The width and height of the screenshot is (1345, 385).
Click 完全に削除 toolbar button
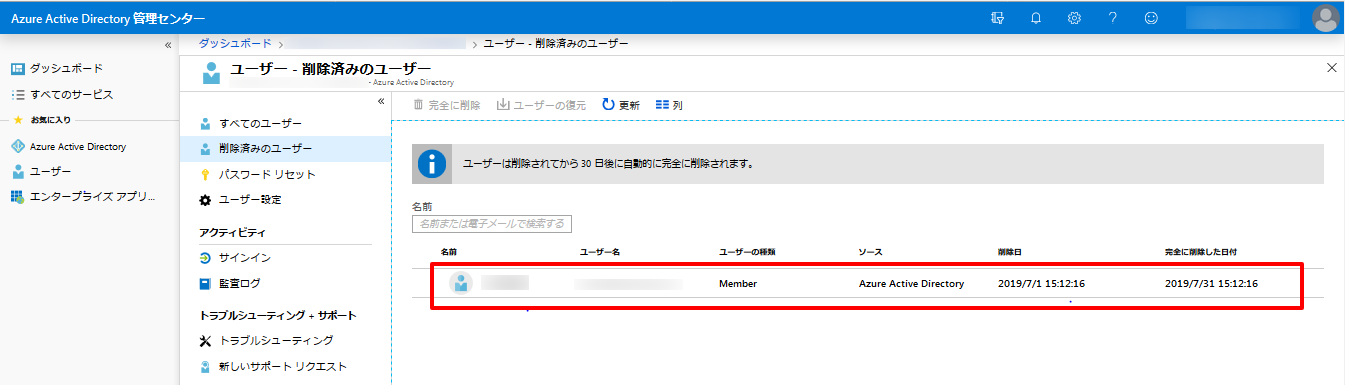pyautogui.click(x=447, y=105)
